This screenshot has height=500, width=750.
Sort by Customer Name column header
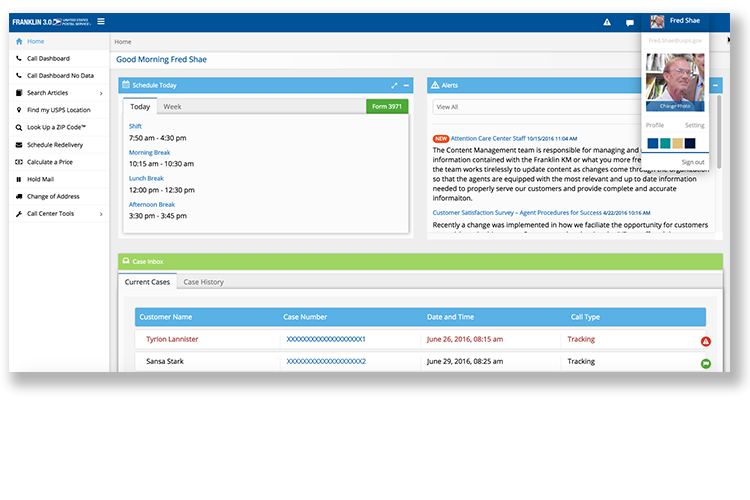(165, 317)
